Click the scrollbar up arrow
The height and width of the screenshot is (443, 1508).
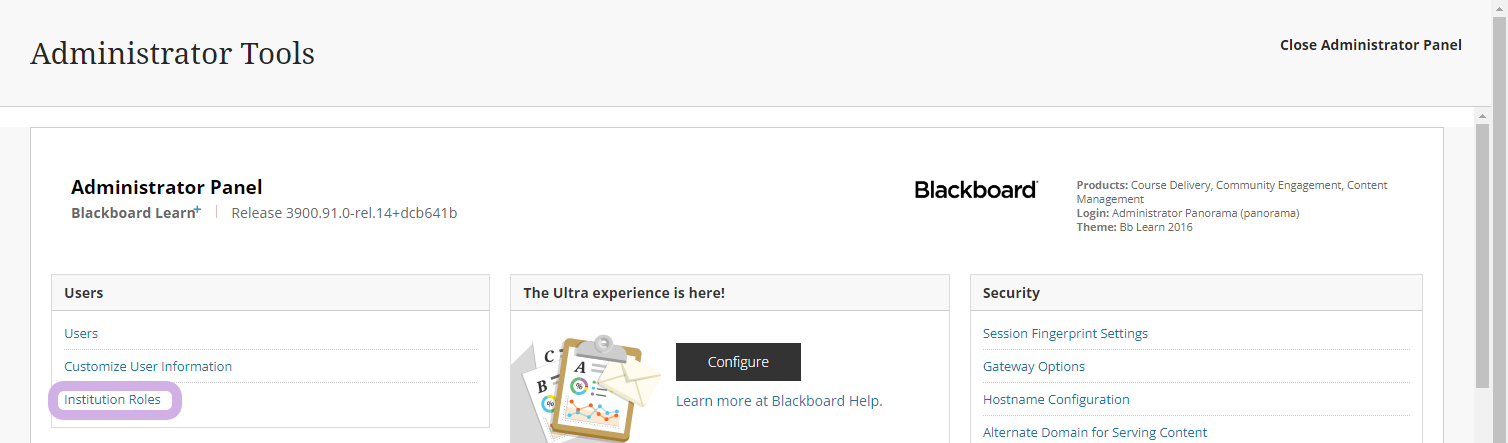coord(1484,116)
